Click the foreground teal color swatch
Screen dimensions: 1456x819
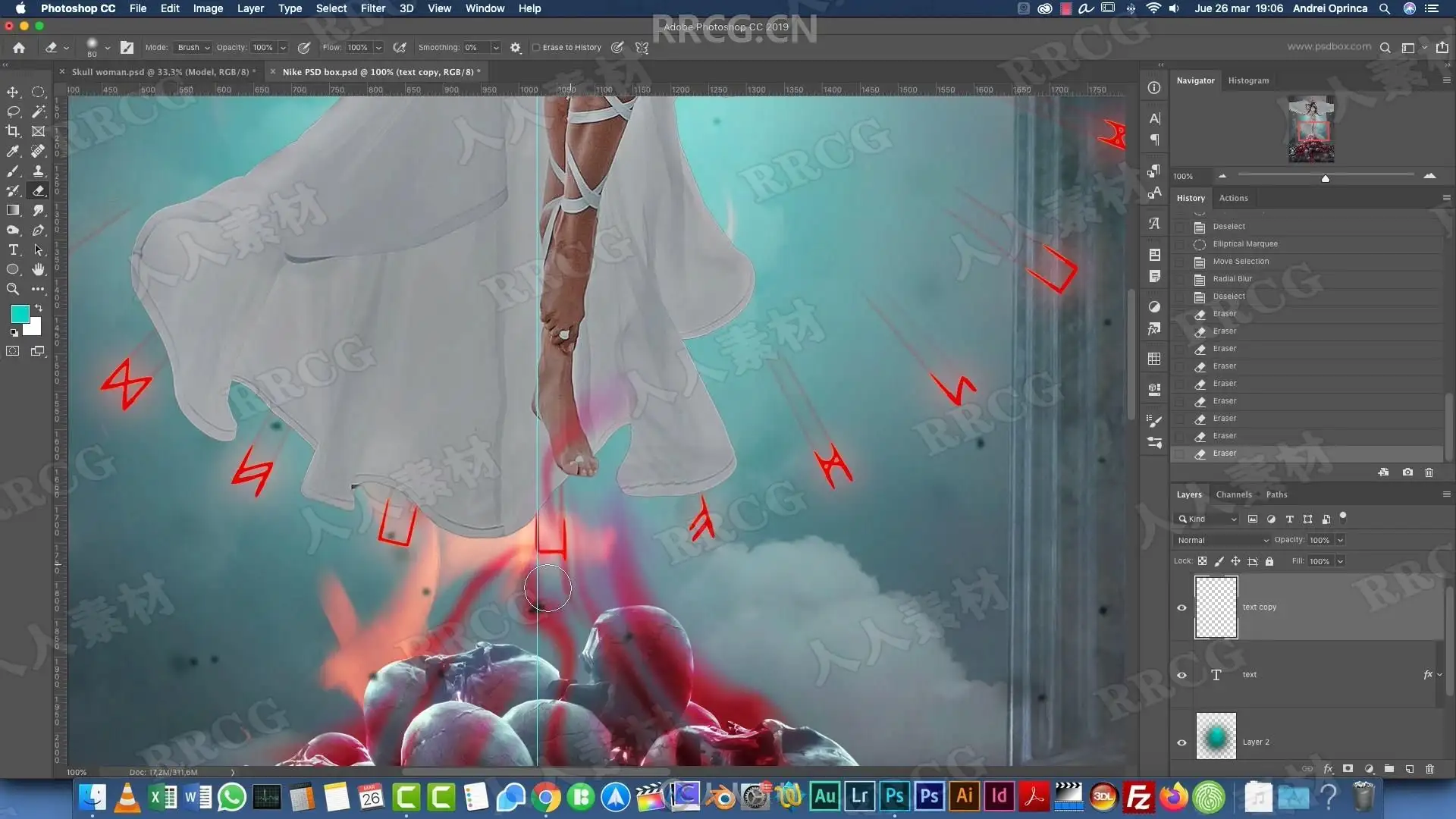click(x=20, y=313)
